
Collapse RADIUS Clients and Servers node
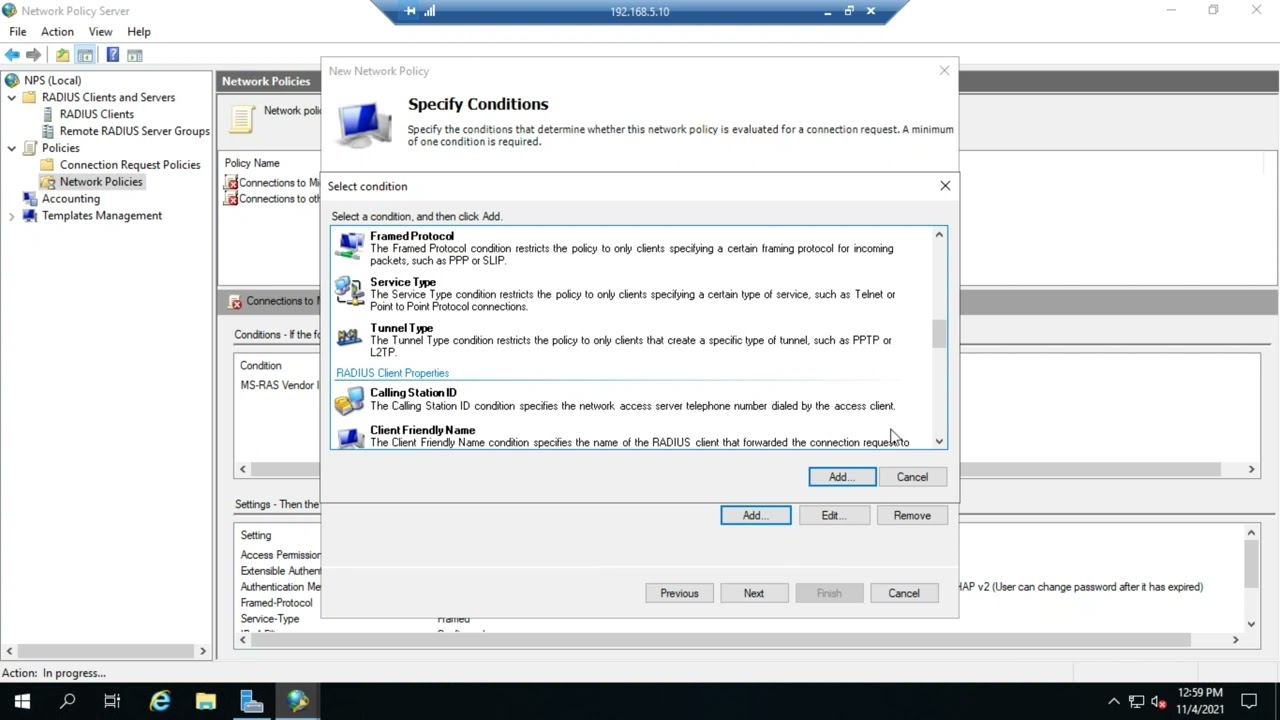click(12, 98)
